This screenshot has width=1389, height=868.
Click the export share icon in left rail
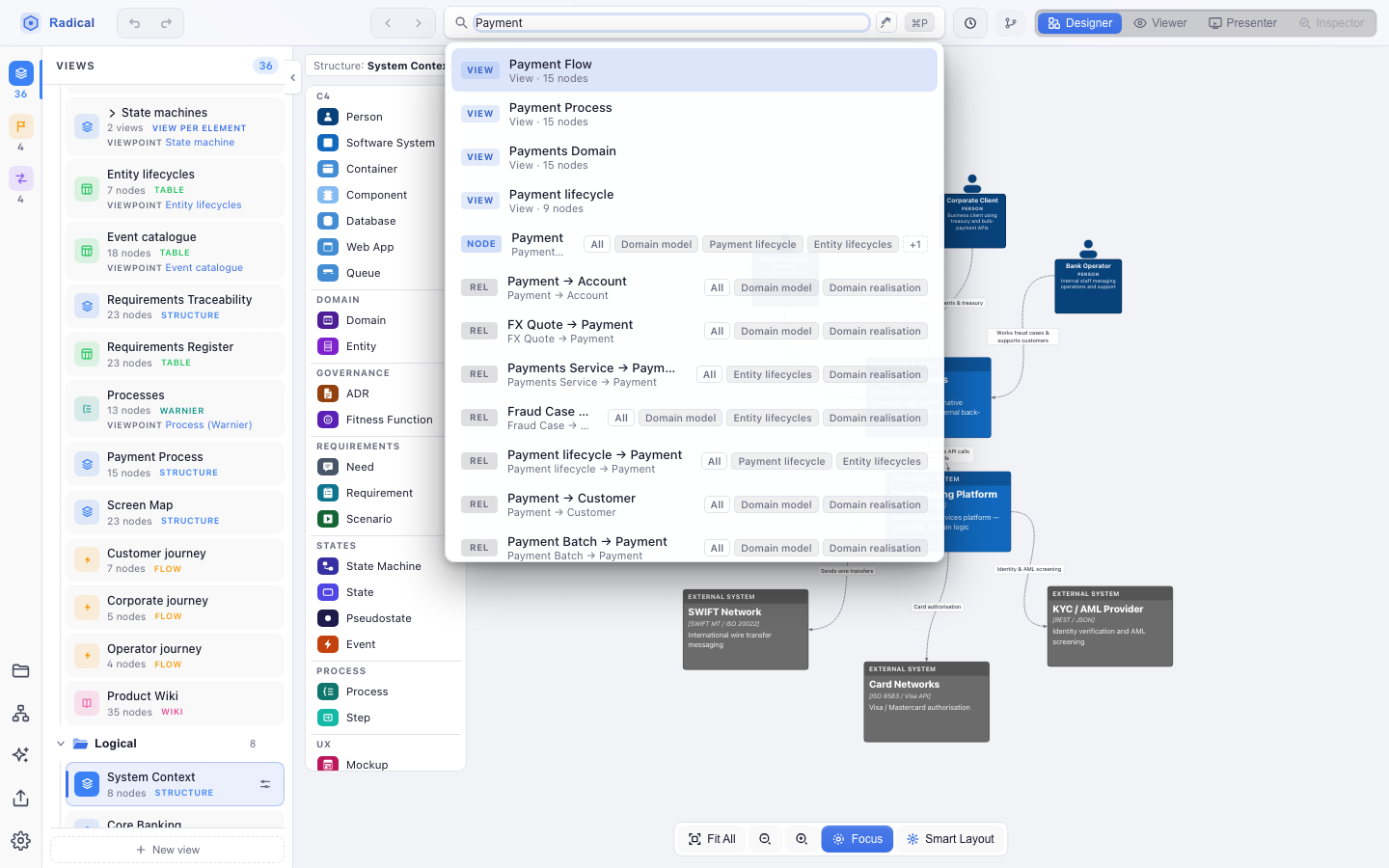21,798
